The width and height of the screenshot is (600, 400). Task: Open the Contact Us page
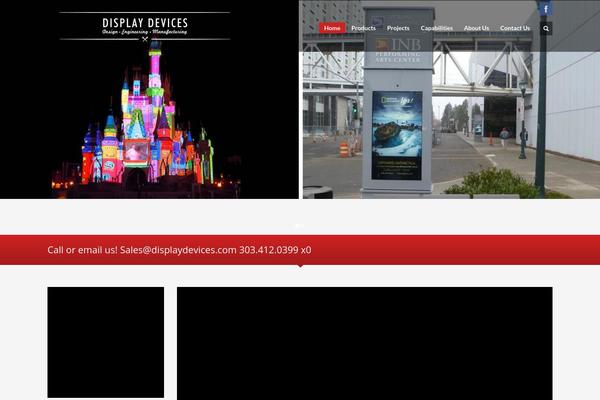[x=515, y=28]
